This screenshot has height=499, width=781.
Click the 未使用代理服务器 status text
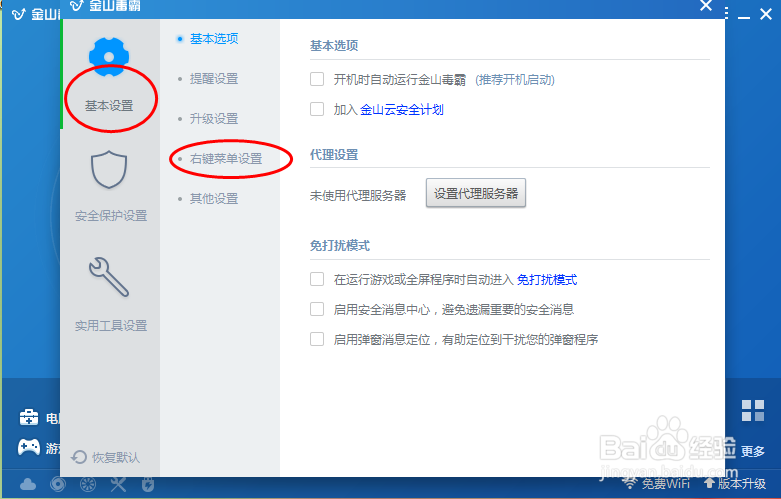358,195
